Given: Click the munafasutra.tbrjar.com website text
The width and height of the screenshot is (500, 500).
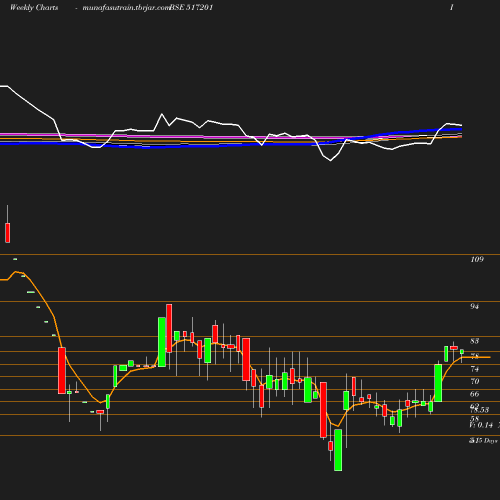Looking at the screenshot, I should pos(126,8).
